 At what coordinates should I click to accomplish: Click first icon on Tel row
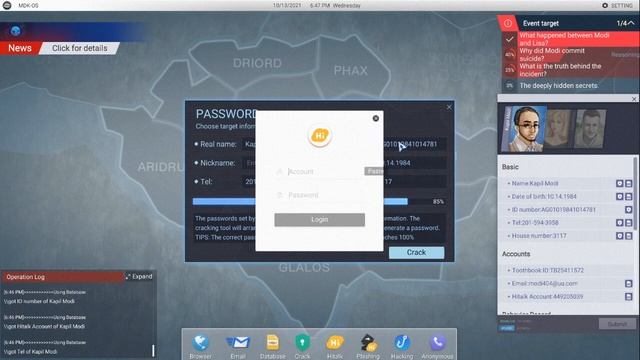tap(620, 223)
